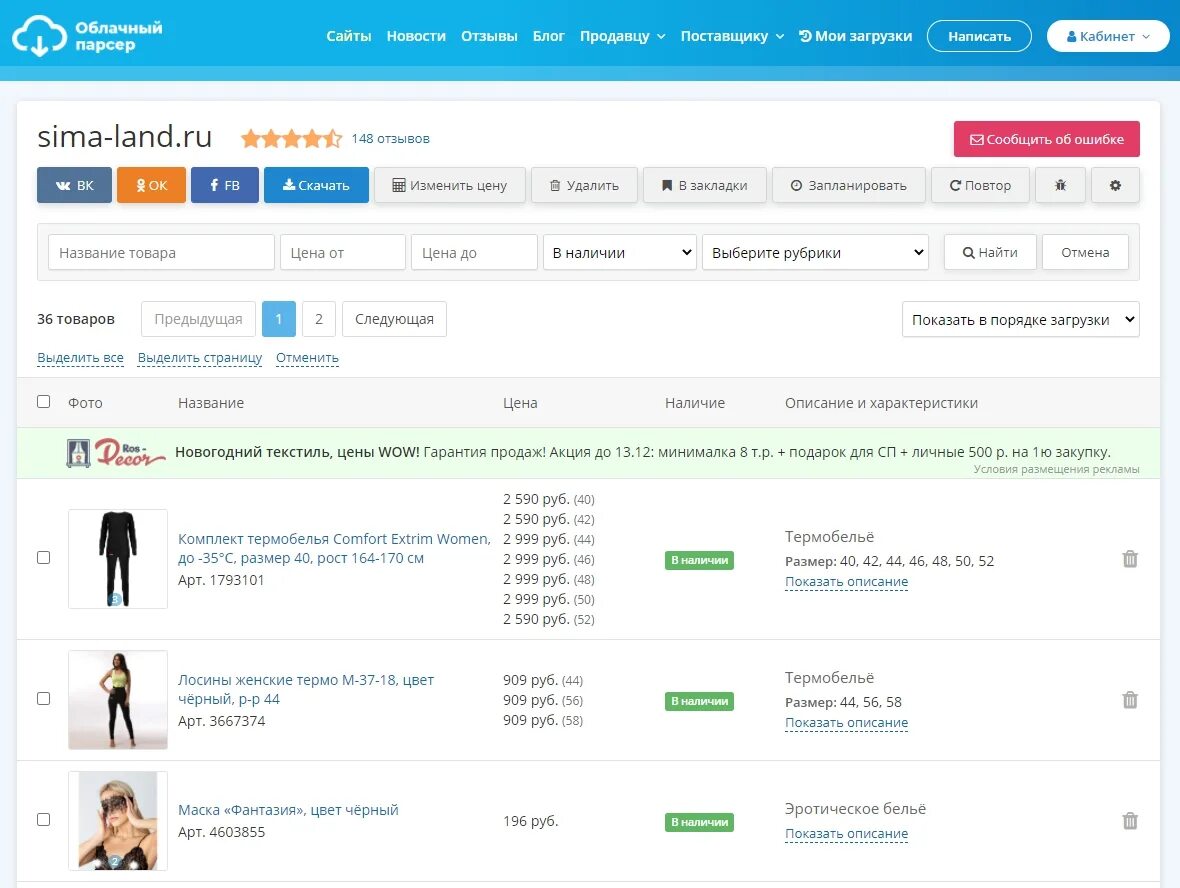Image resolution: width=1180 pixels, height=888 pixels.
Task: Show description for Комплект термобелья
Action: pos(847,582)
